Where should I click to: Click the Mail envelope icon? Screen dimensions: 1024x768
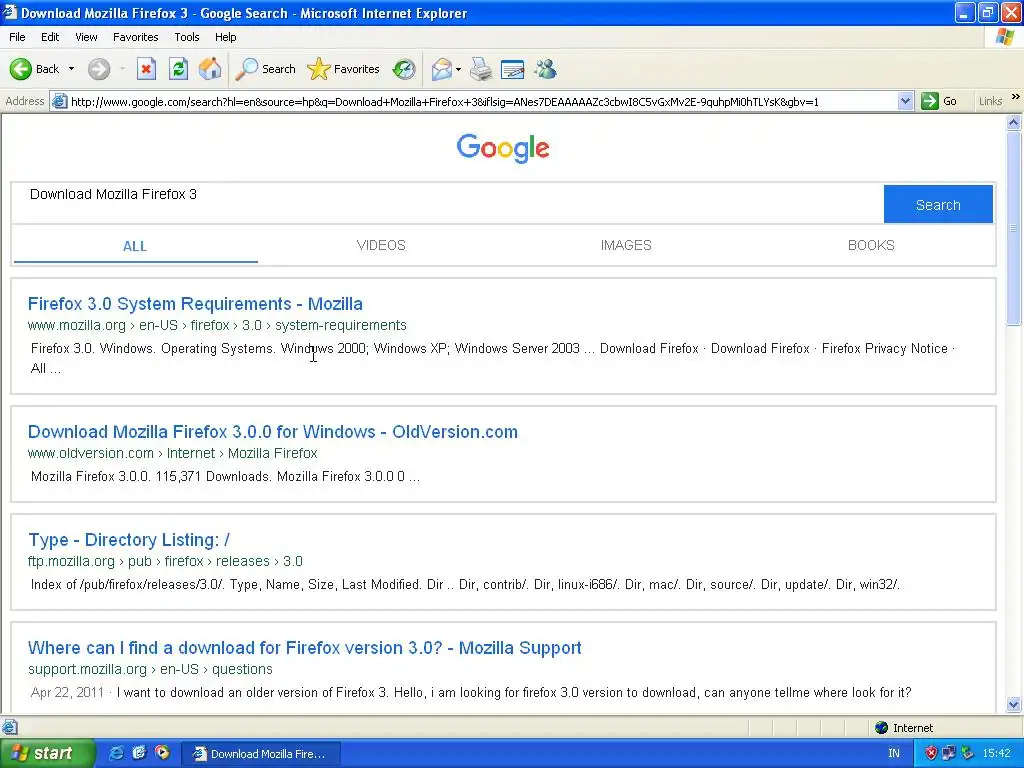pyautogui.click(x=442, y=69)
